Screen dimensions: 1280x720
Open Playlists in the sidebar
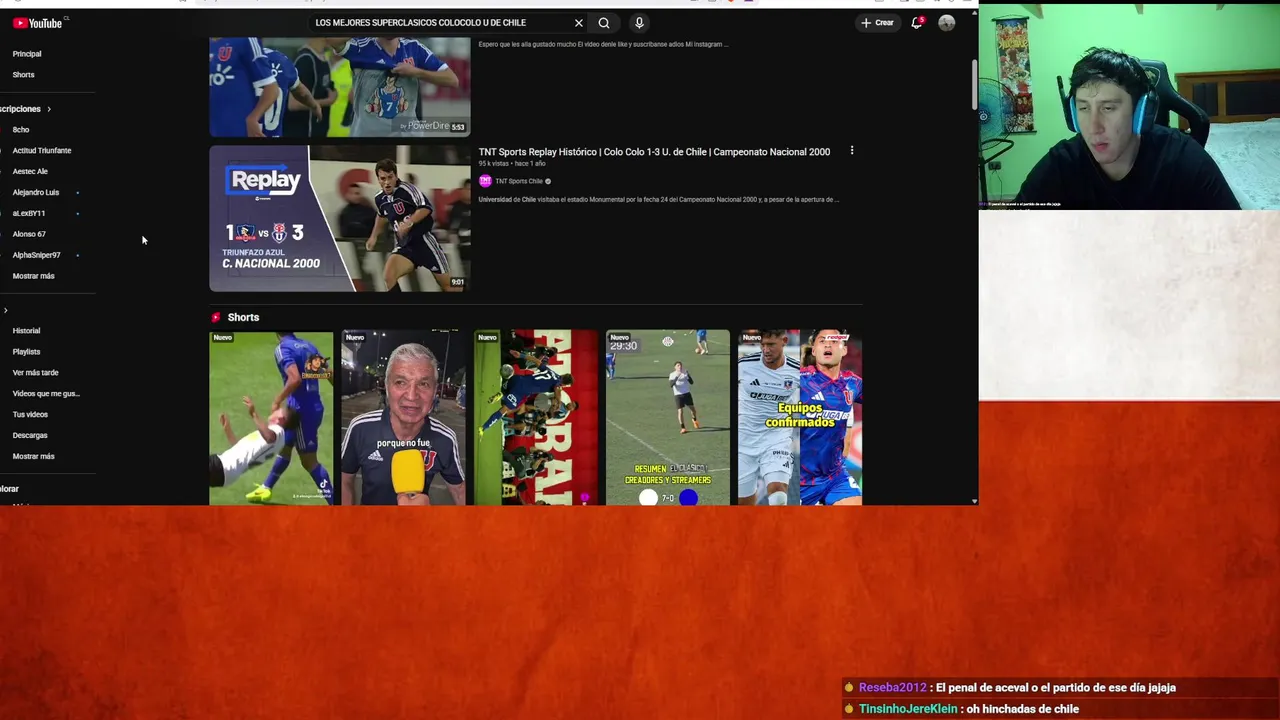click(27, 352)
